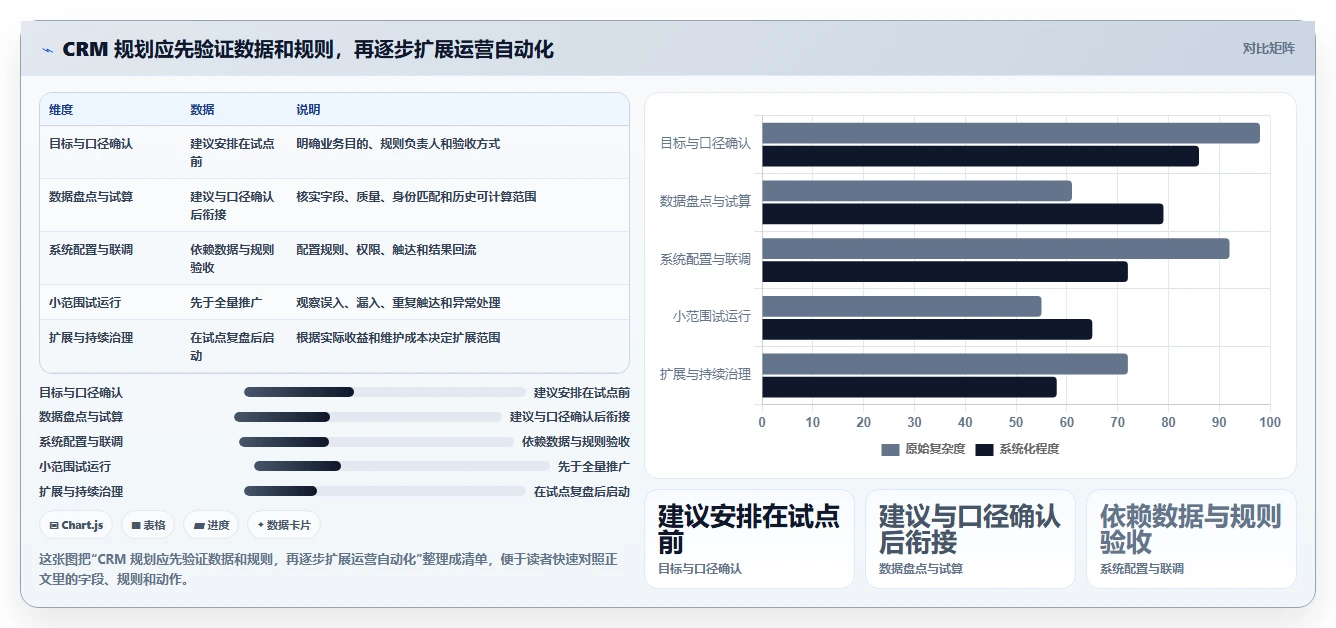Select table cell 扩展与持续治理 in 维度 column
Image resolution: width=1336 pixels, height=628 pixels.
91,338
